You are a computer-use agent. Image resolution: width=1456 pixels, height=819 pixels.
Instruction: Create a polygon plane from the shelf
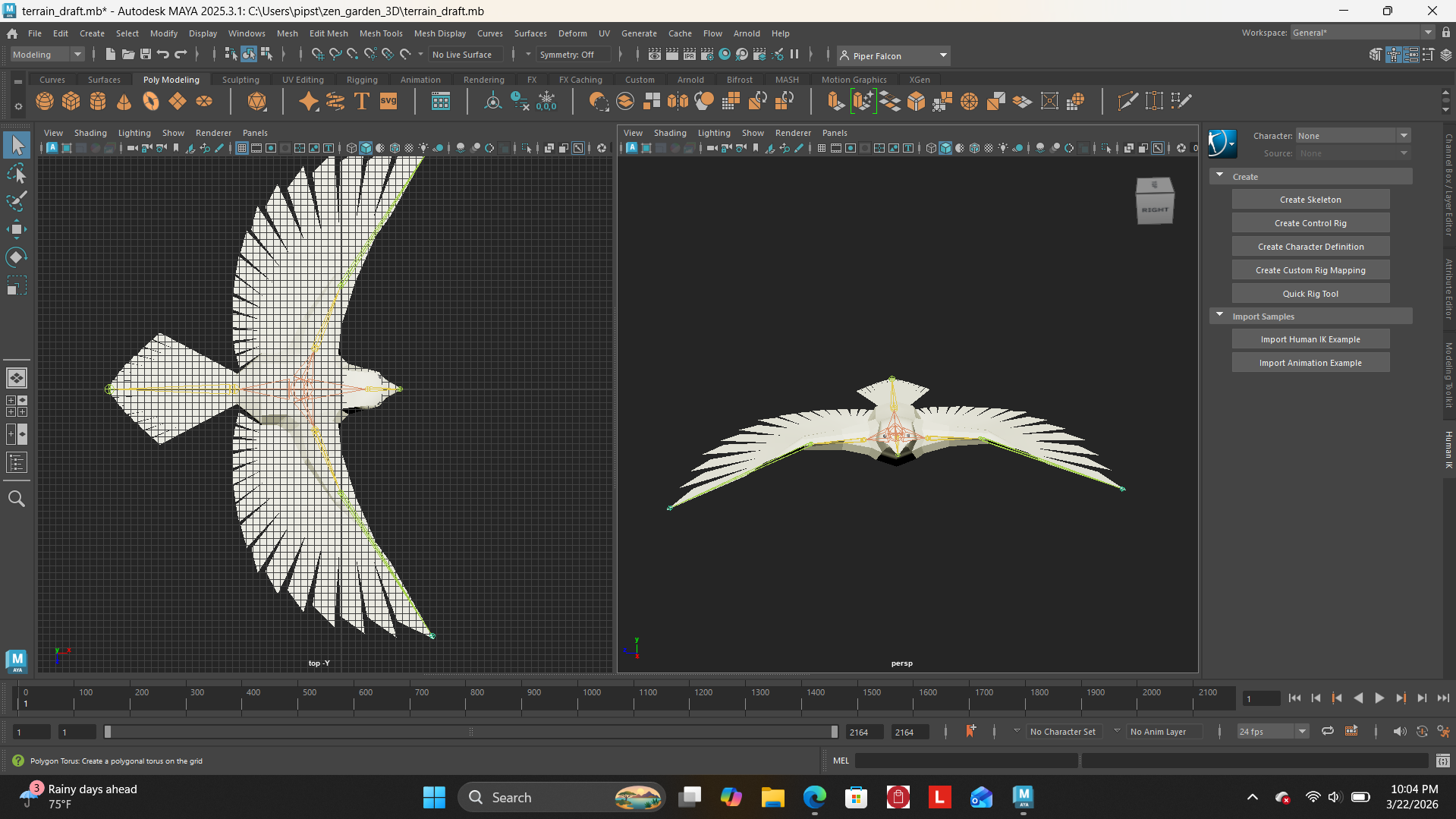pyautogui.click(x=178, y=101)
